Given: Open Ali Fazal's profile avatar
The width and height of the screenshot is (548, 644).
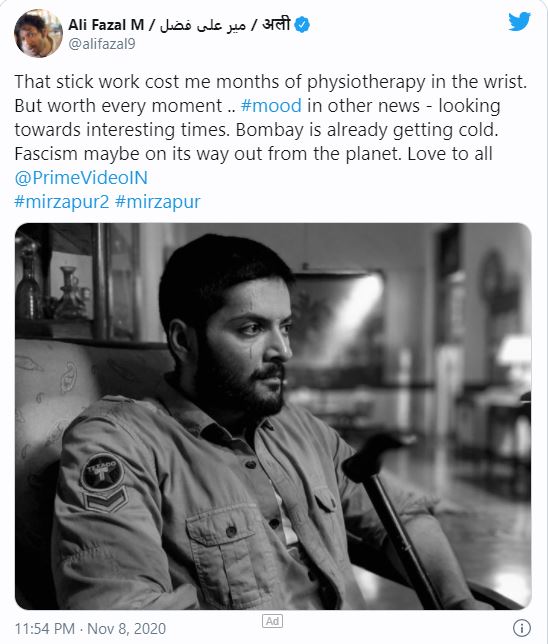Looking at the screenshot, I should [x=38, y=33].
